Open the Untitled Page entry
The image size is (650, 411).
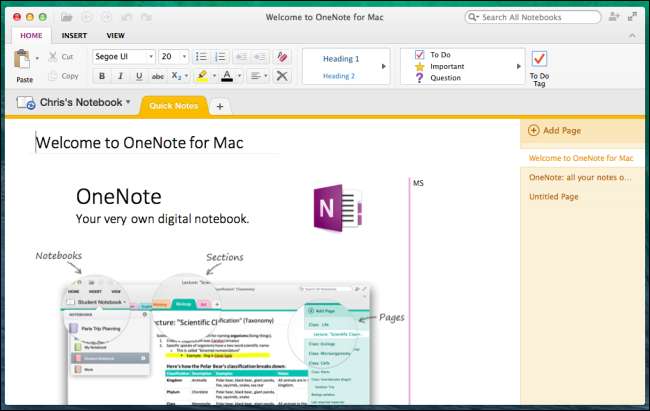pyautogui.click(x=553, y=197)
